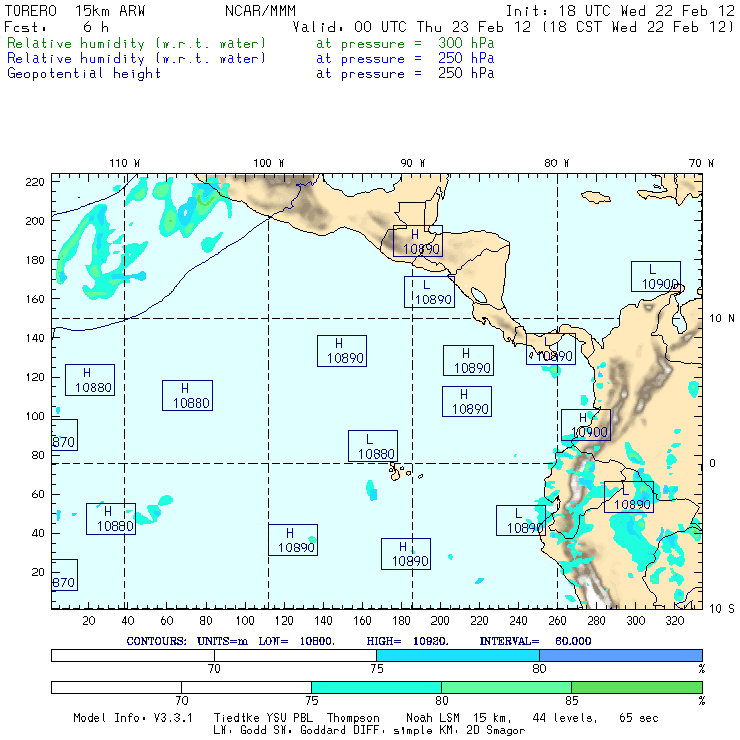Select the '260' tick label on bottom axis

point(557,621)
